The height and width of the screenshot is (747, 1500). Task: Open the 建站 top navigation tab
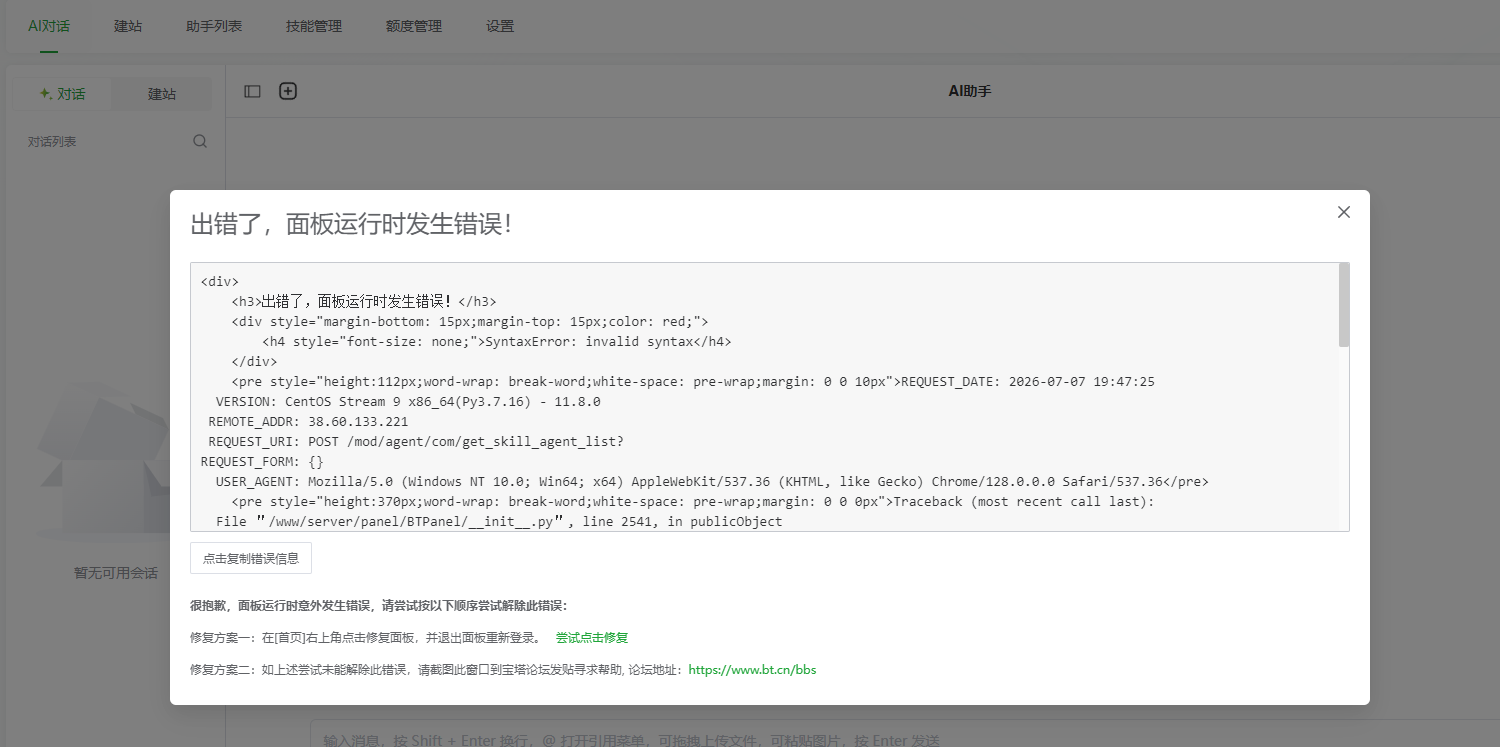pos(128,26)
